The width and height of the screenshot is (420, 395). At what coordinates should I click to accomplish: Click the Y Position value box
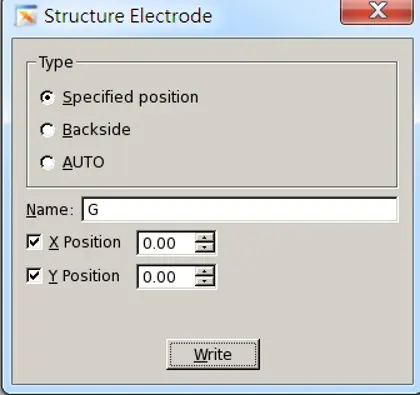click(166, 277)
